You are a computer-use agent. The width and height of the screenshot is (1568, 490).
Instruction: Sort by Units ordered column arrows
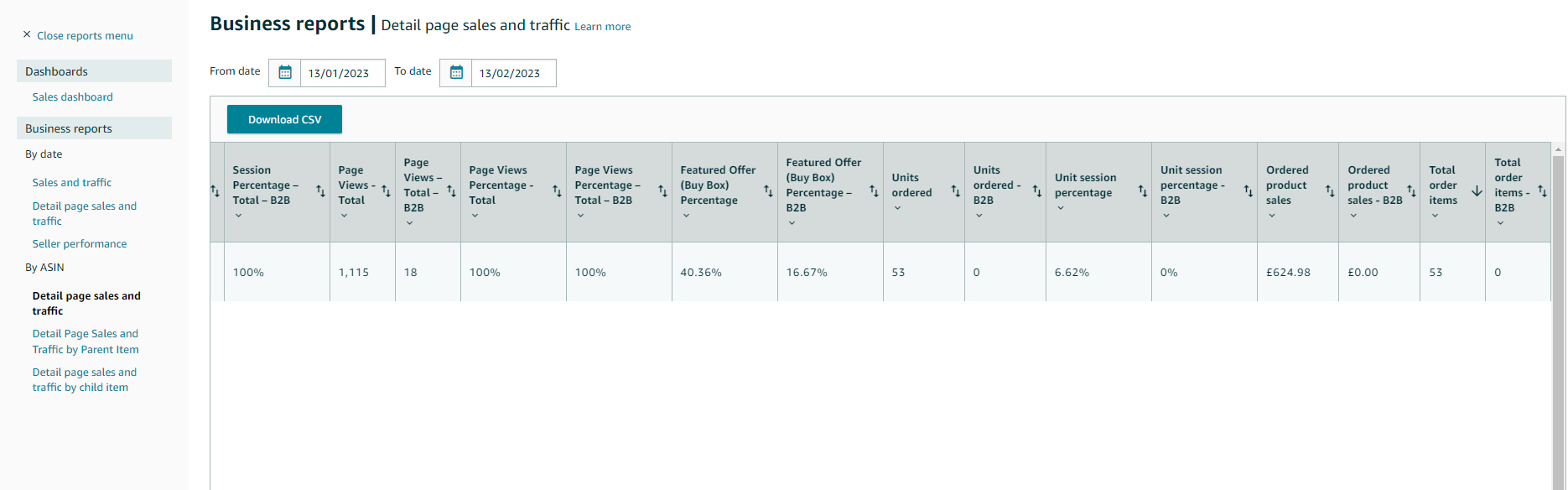(955, 191)
